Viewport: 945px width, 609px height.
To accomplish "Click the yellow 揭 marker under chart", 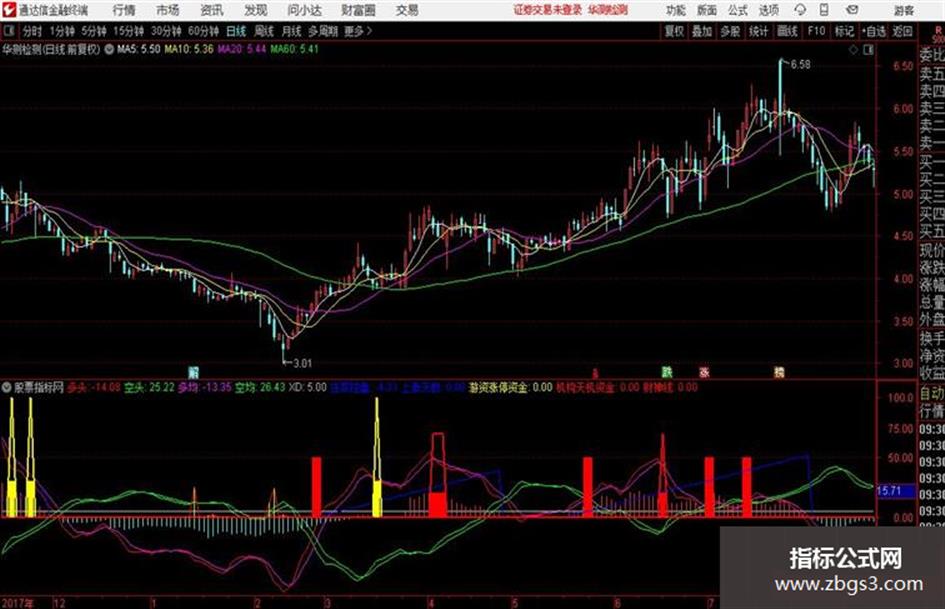I will coord(779,372).
